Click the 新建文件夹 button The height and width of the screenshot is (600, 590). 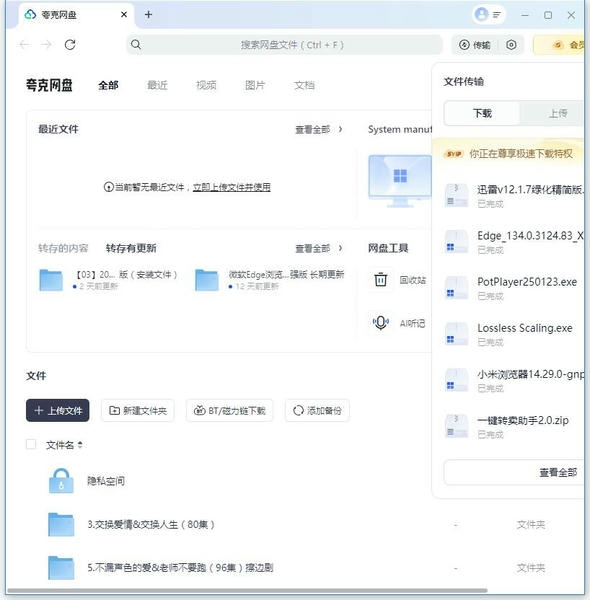pos(138,411)
